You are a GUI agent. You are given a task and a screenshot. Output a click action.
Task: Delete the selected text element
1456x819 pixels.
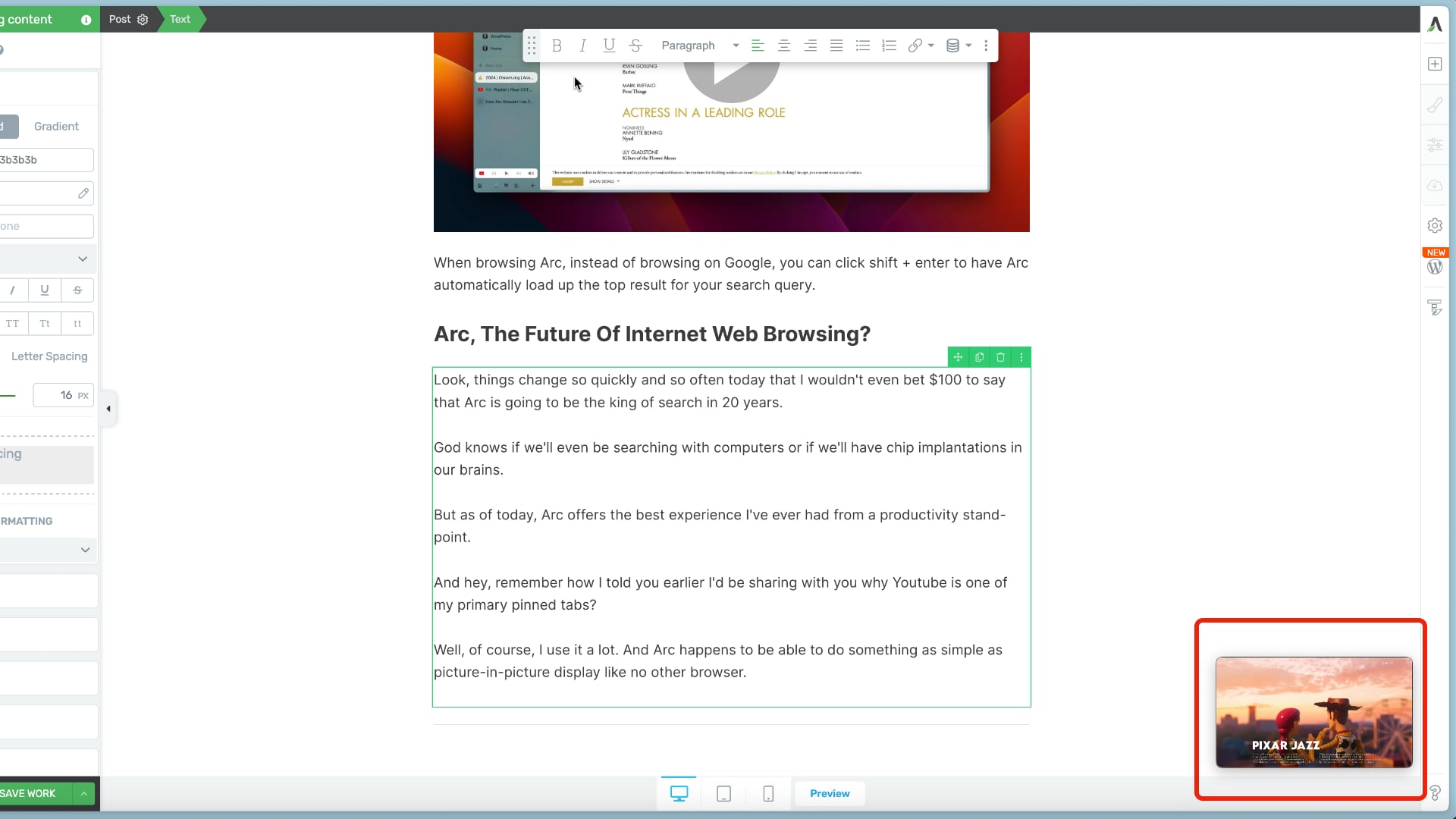pyautogui.click(x=1000, y=357)
